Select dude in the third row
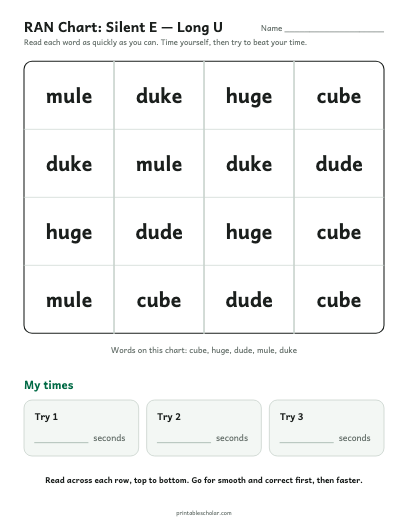Screen dimensions: 408x528 click(x=159, y=232)
